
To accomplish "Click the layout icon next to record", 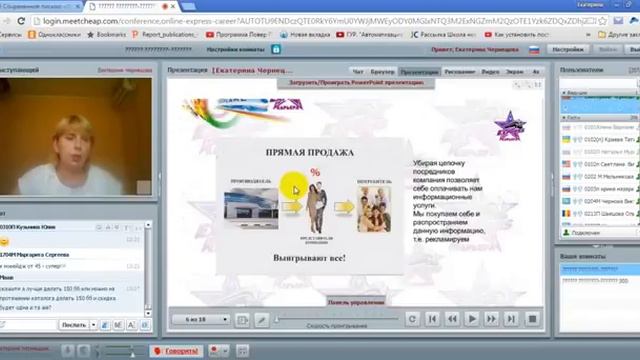I will point(242,351).
